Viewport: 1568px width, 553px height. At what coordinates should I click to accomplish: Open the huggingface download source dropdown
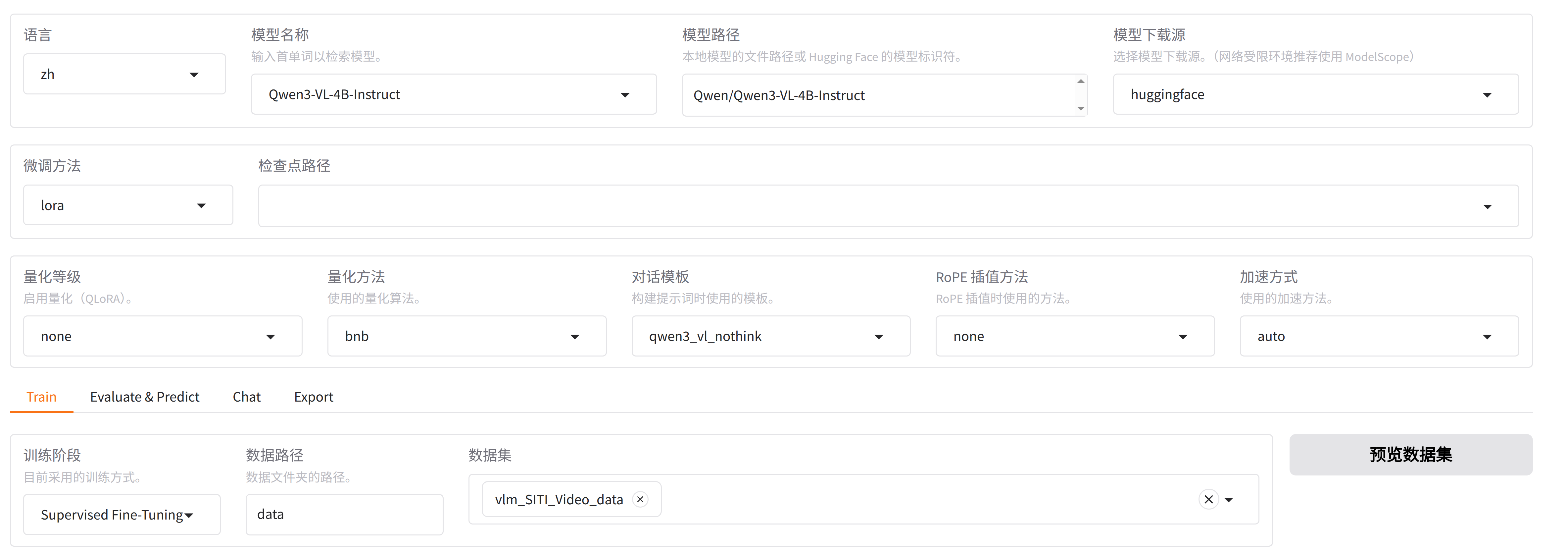click(1315, 94)
